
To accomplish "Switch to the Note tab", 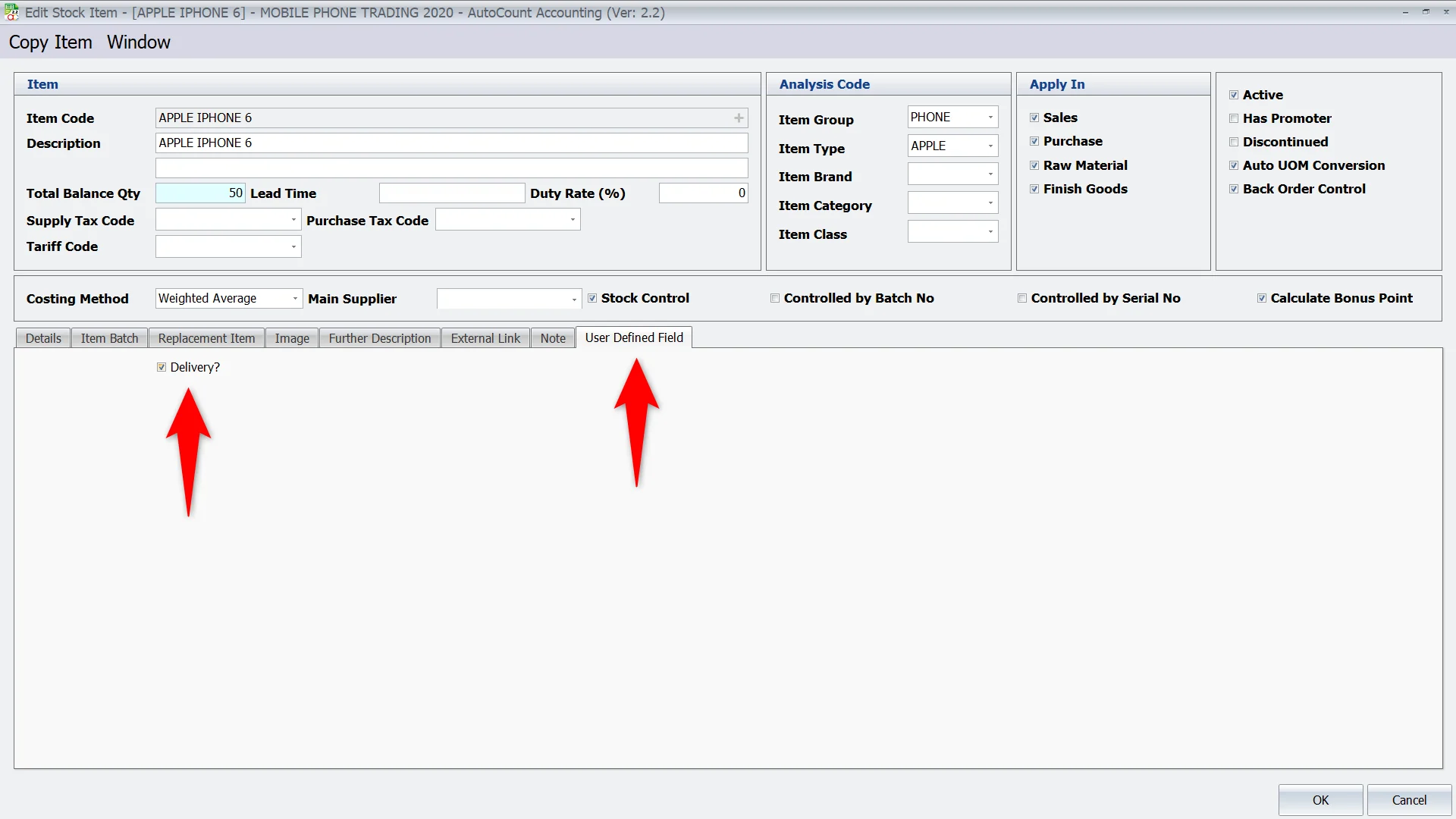I will (553, 338).
